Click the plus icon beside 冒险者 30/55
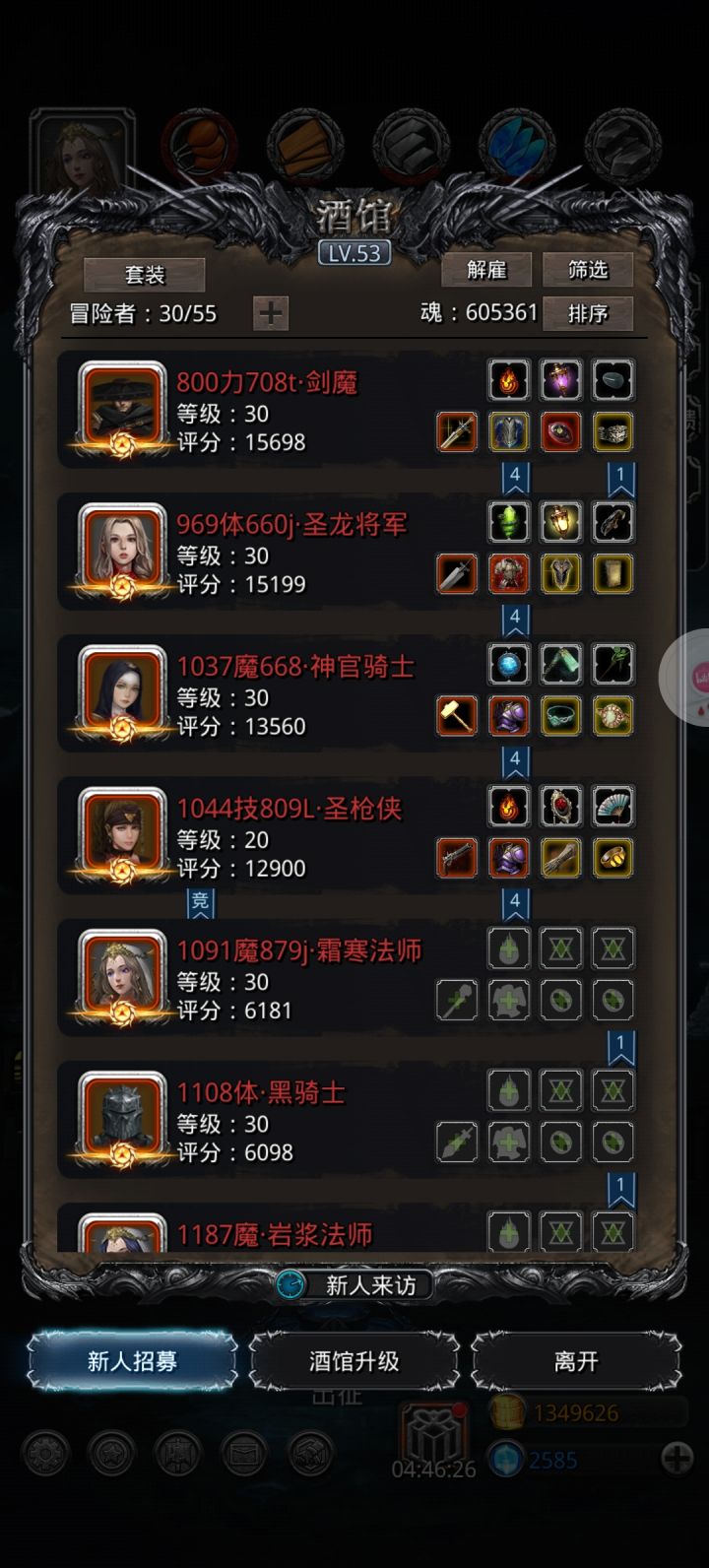Image resolution: width=709 pixels, height=1568 pixels. tap(270, 313)
